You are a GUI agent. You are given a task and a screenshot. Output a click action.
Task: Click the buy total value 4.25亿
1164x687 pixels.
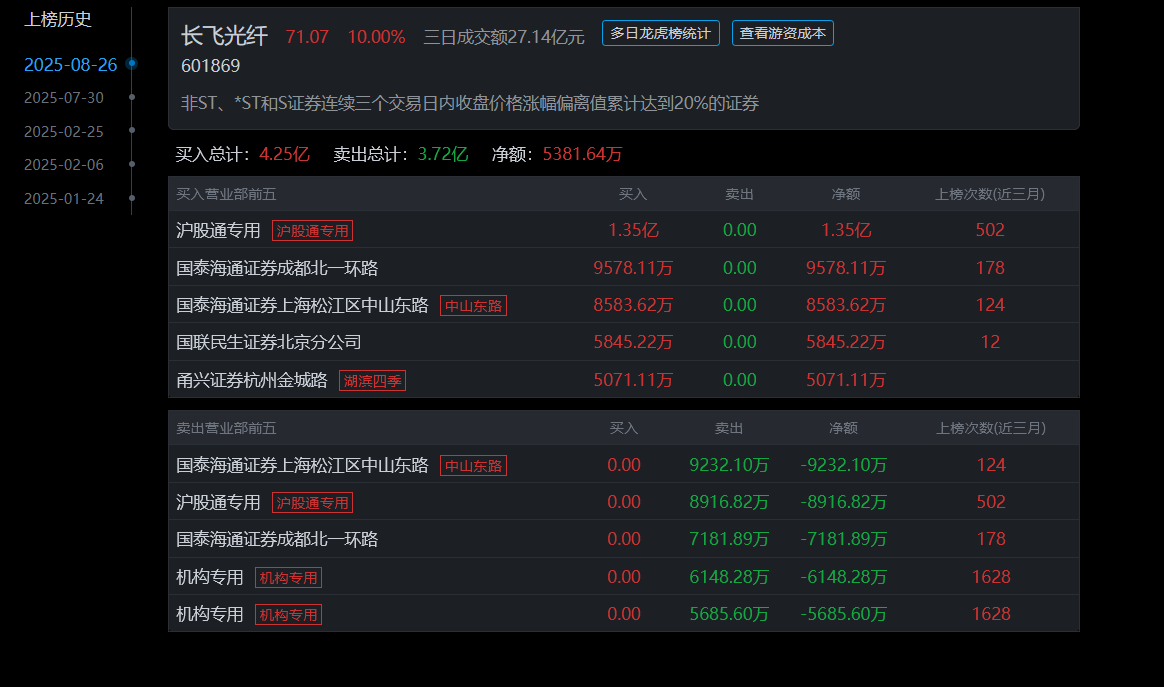[284, 154]
